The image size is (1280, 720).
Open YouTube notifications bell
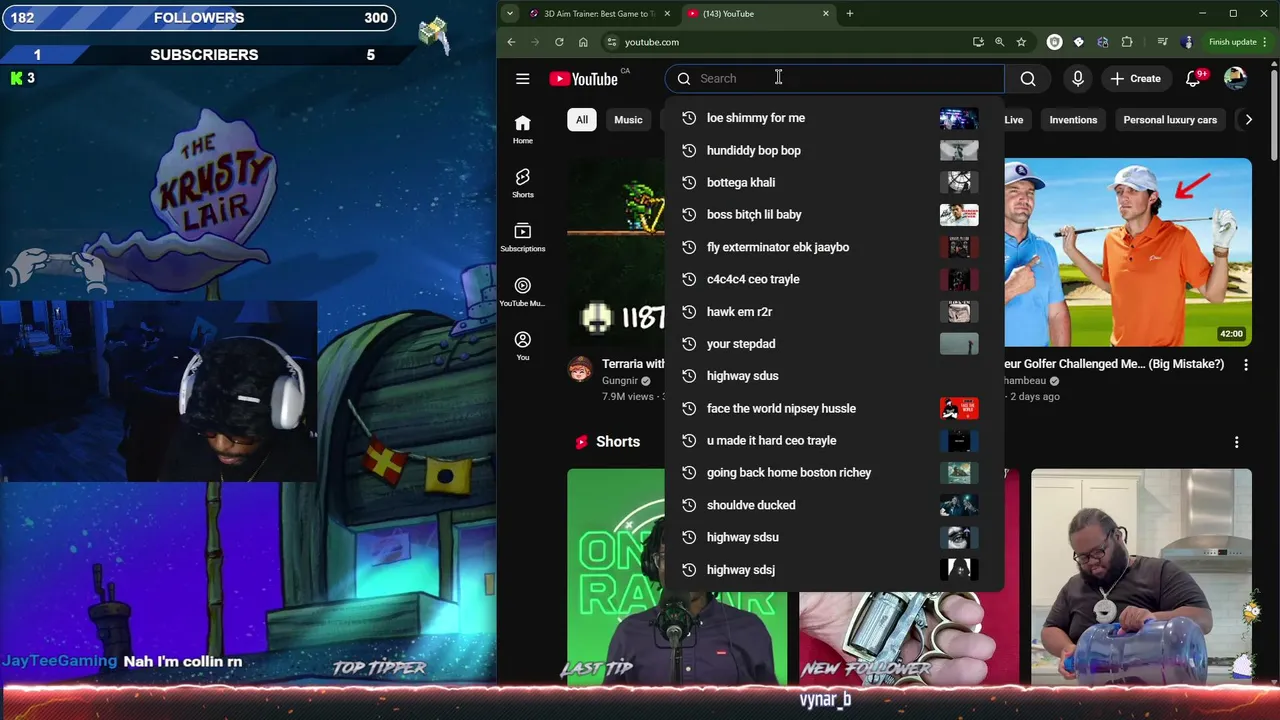[1193, 79]
